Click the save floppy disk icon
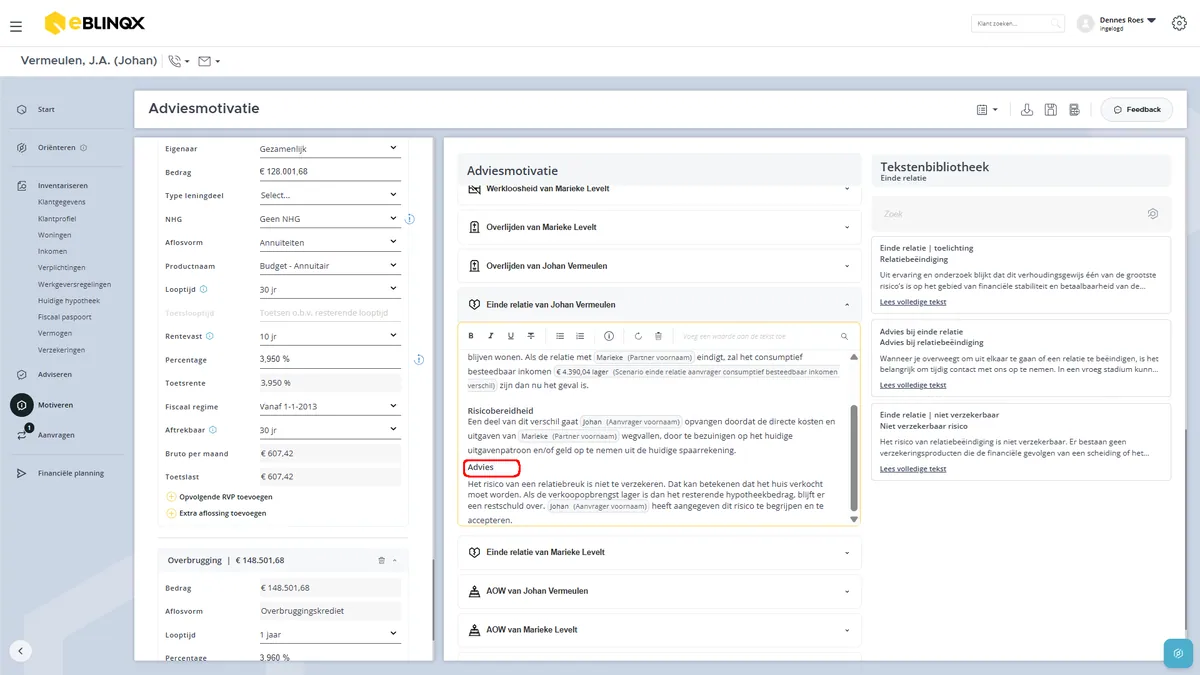 click(1050, 109)
